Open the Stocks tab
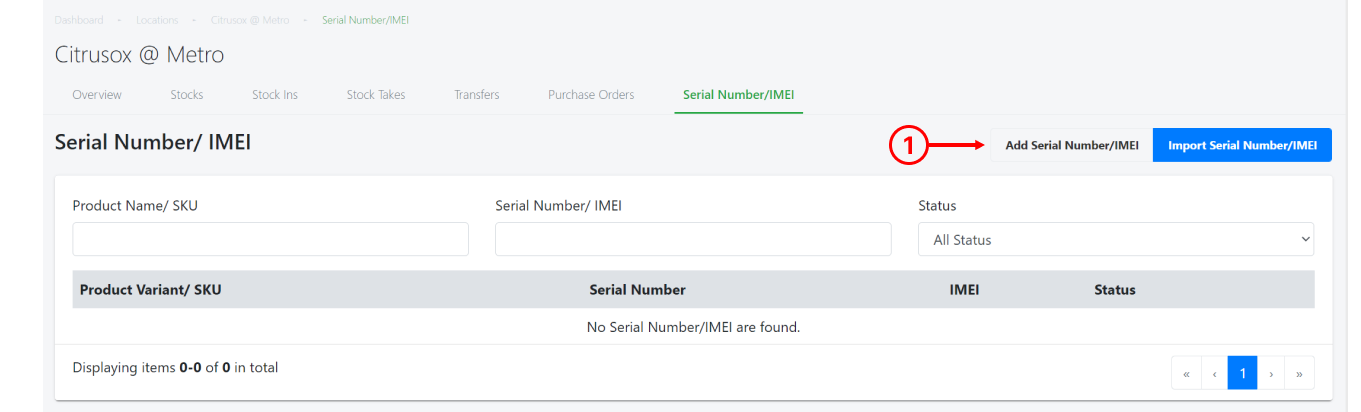This screenshot has height=412, width=1361. point(187,95)
